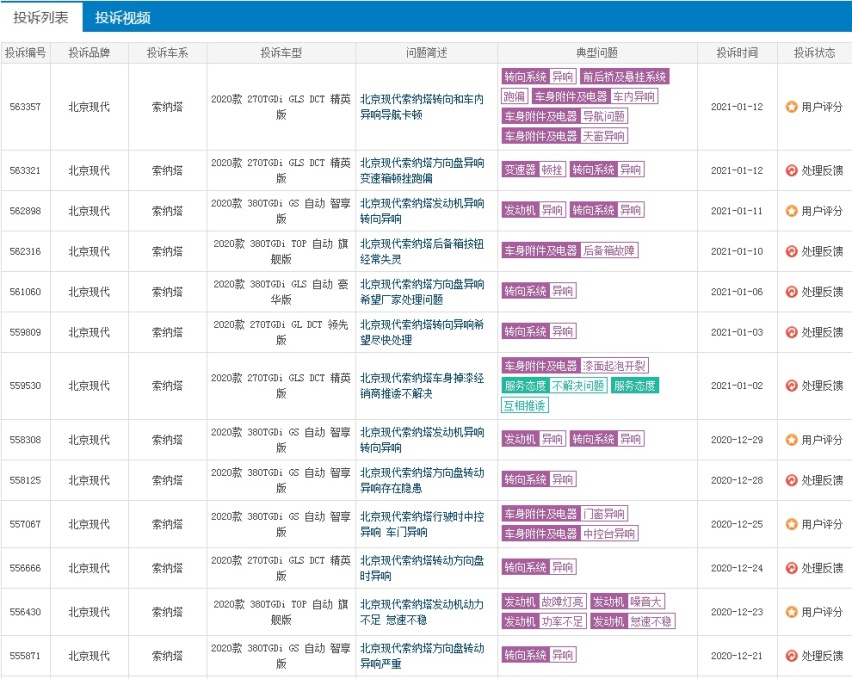Click the 用户评分 icon for complaint 557067
Viewport: 852px width, 679px height.
tap(791, 524)
